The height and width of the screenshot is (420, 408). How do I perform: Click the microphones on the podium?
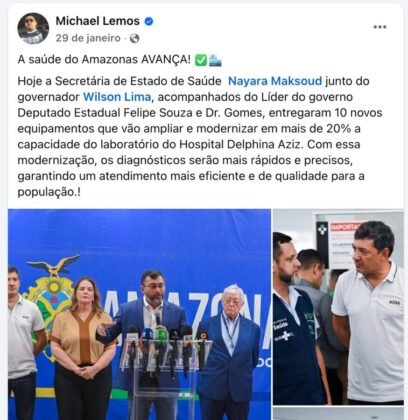[x=165, y=347]
